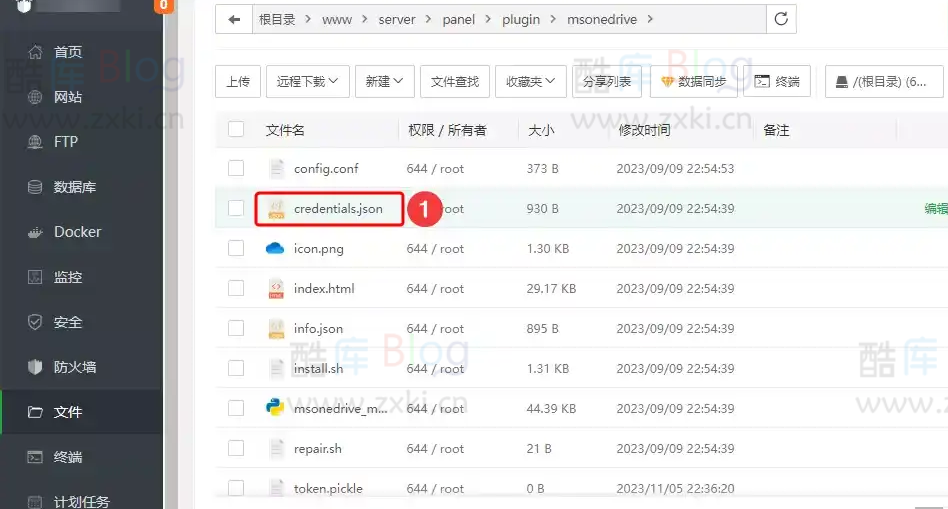Refresh the file list
This screenshot has height=509, width=948.
click(x=781, y=19)
